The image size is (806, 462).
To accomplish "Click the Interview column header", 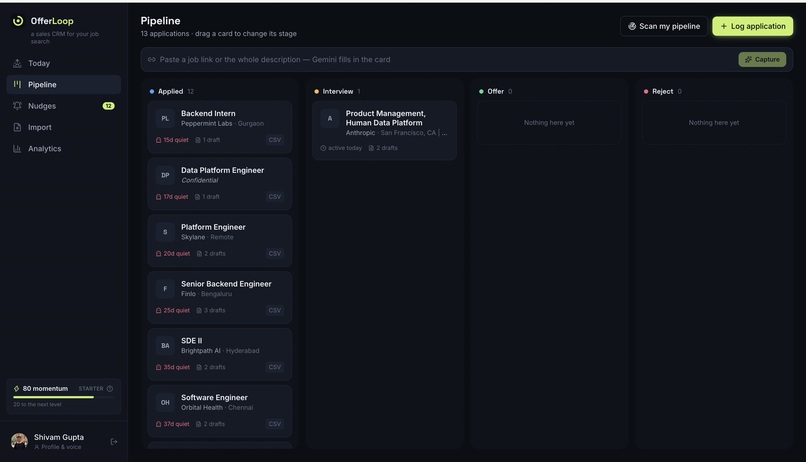I will (337, 91).
